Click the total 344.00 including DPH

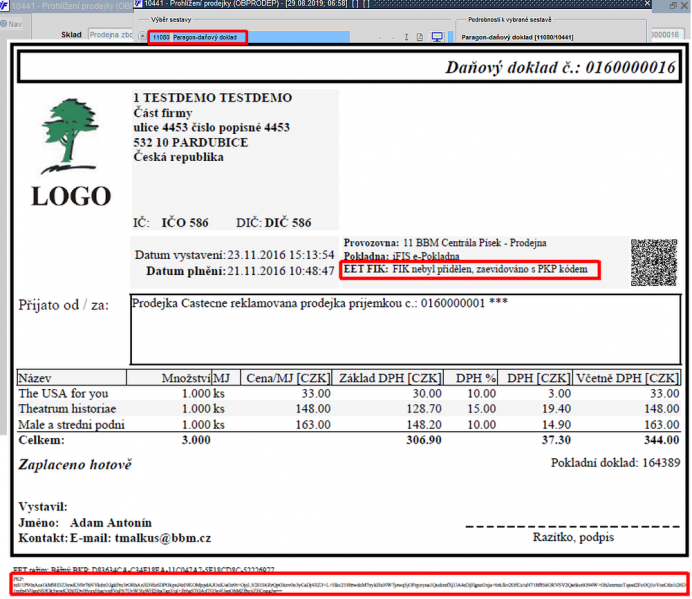(661, 440)
